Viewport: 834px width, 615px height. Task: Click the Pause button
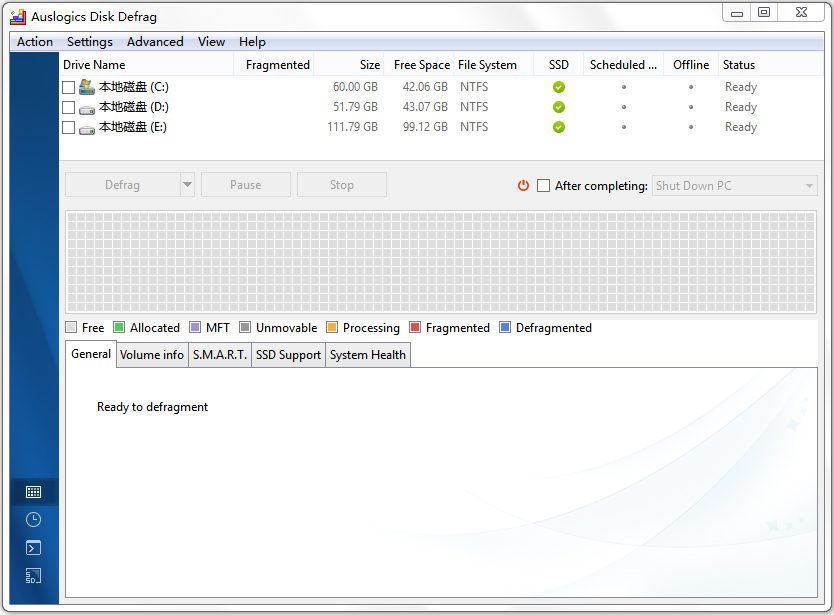point(246,185)
